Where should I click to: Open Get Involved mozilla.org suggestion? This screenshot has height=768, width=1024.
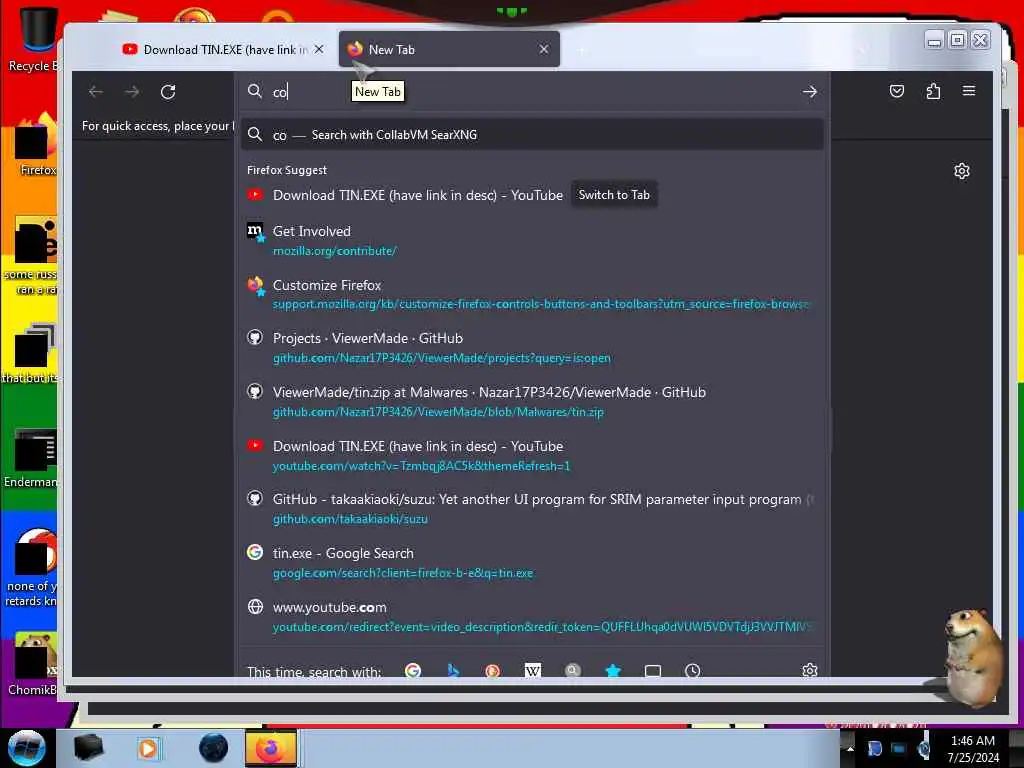532,240
